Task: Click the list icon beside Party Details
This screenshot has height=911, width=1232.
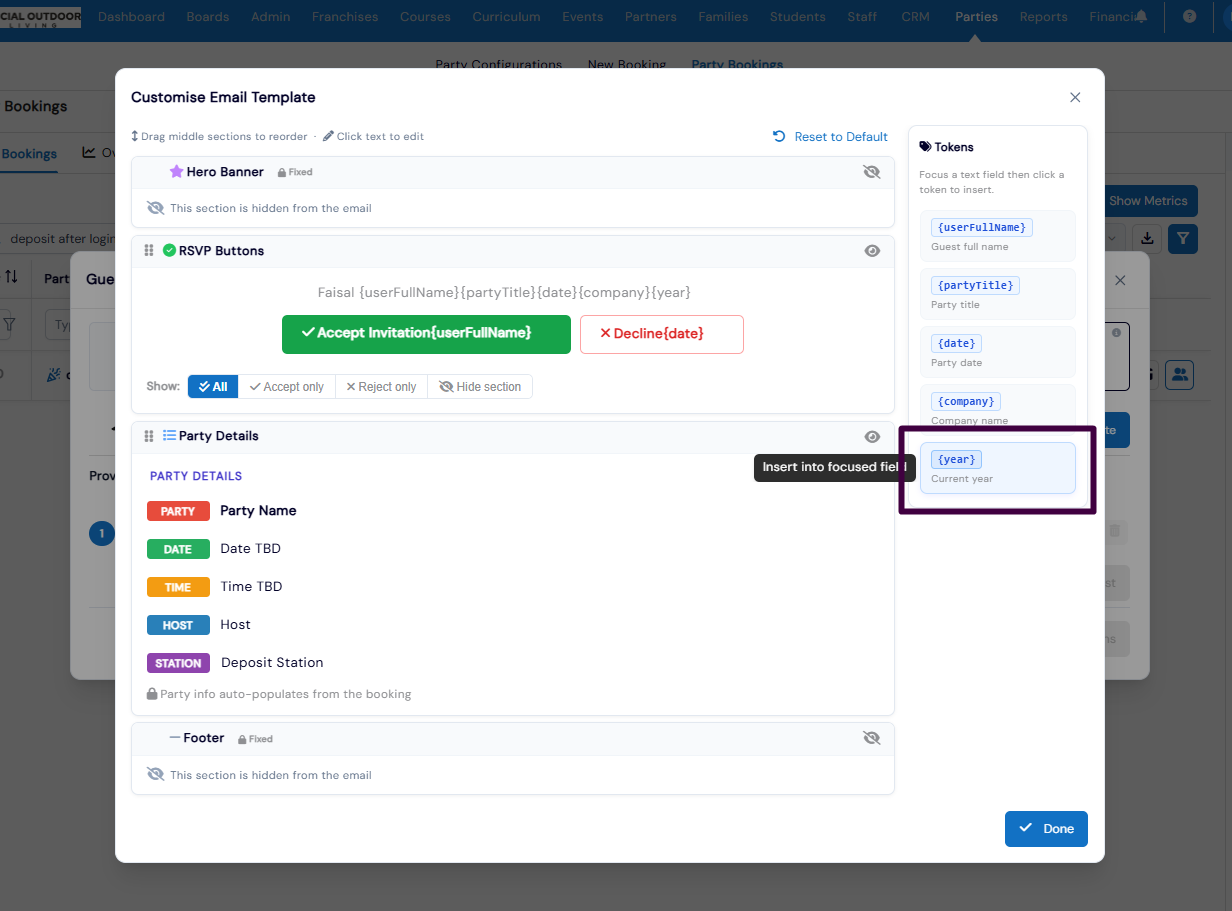Action: pyautogui.click(x=169, y=436)
